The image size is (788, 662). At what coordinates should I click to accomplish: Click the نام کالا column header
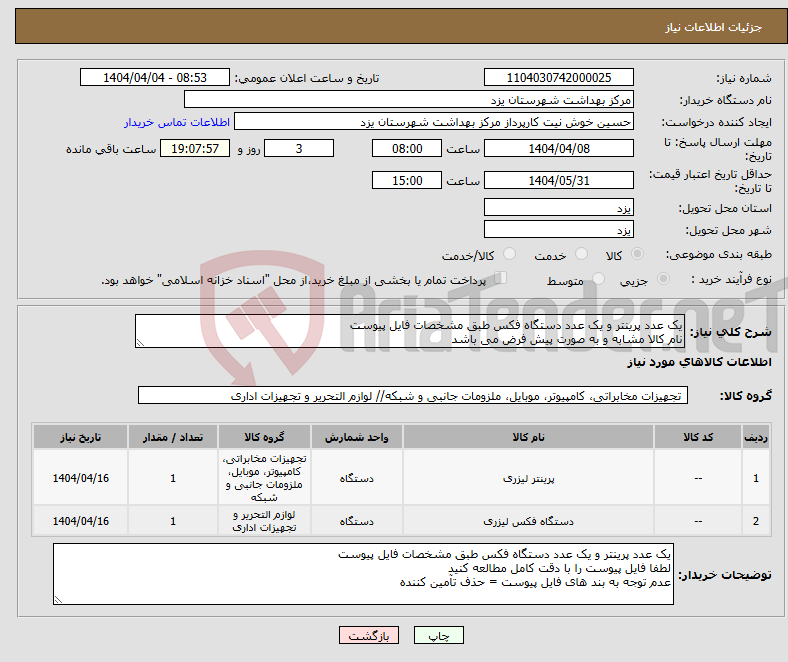click(x=528, y=437)
